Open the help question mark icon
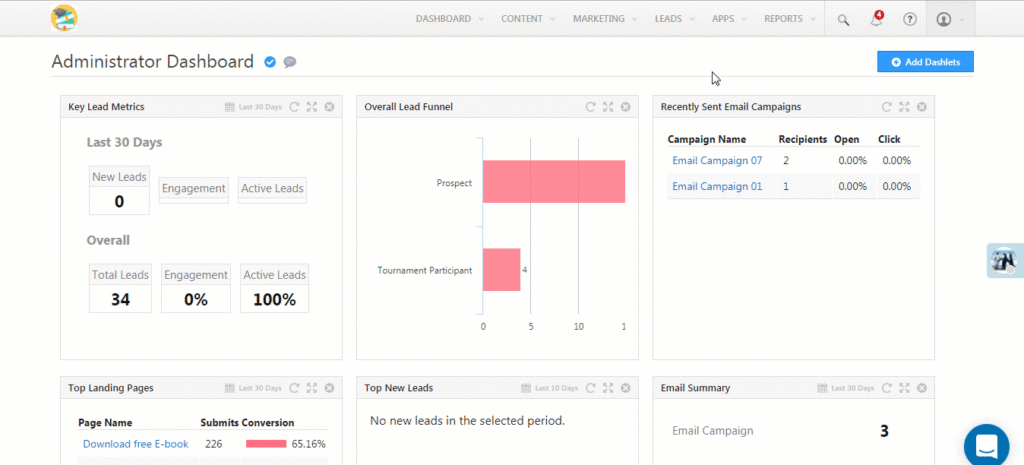Screen dimensions: 1024x465 tap(910, 19)
